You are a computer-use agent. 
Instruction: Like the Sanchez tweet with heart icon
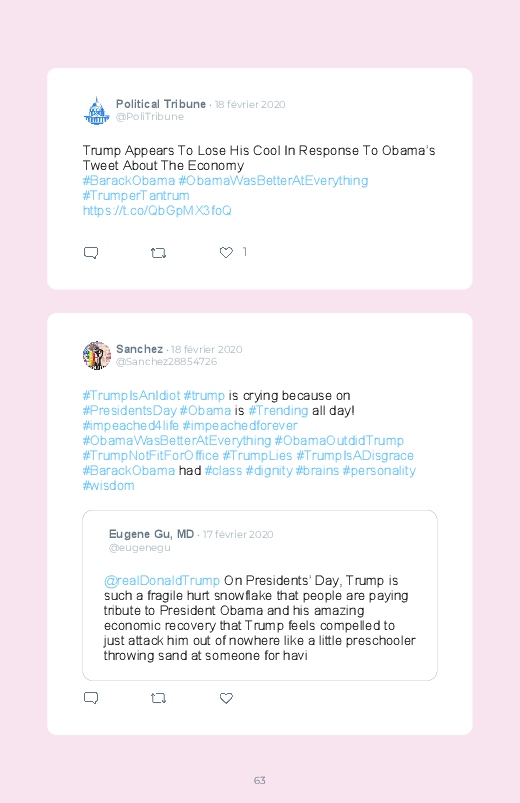[226, 698]
